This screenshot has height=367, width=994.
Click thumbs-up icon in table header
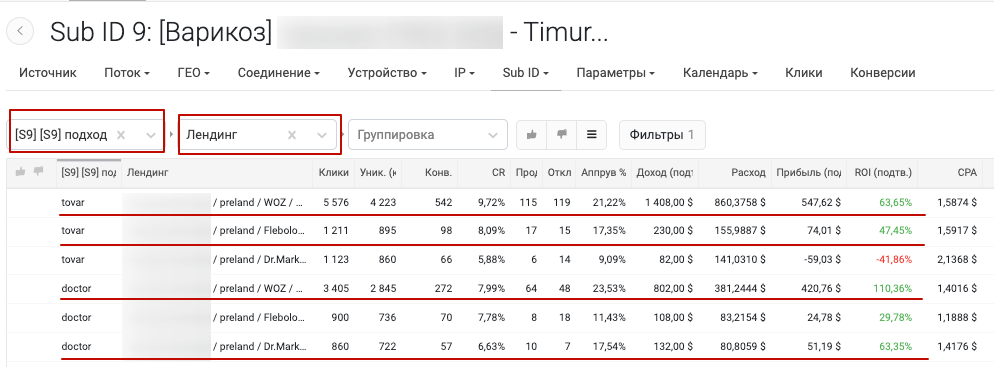click(21, 171)
